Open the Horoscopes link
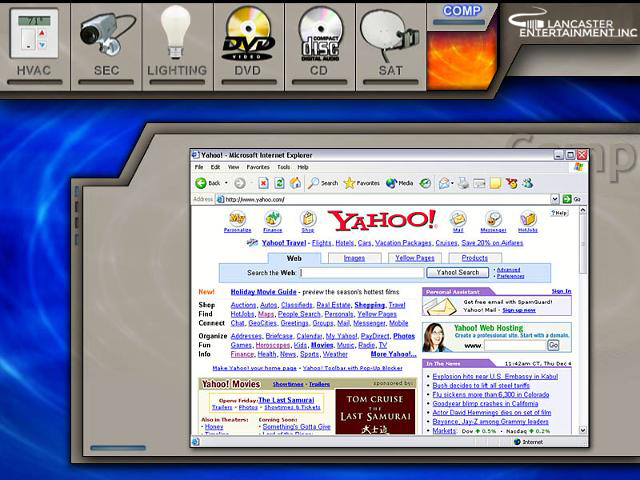 tap(273, 345)
